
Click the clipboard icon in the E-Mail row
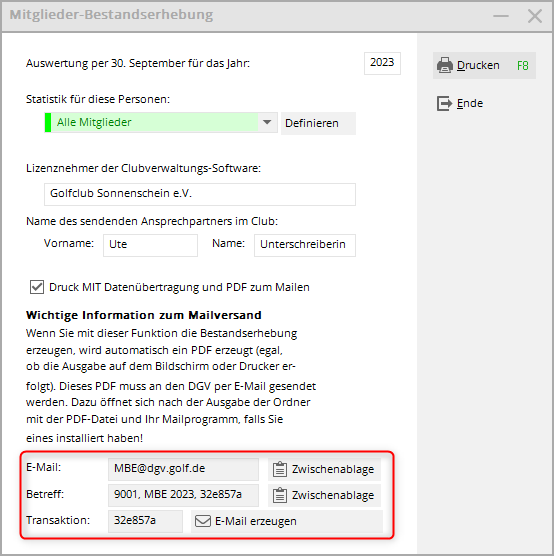(x=279, y=469)
